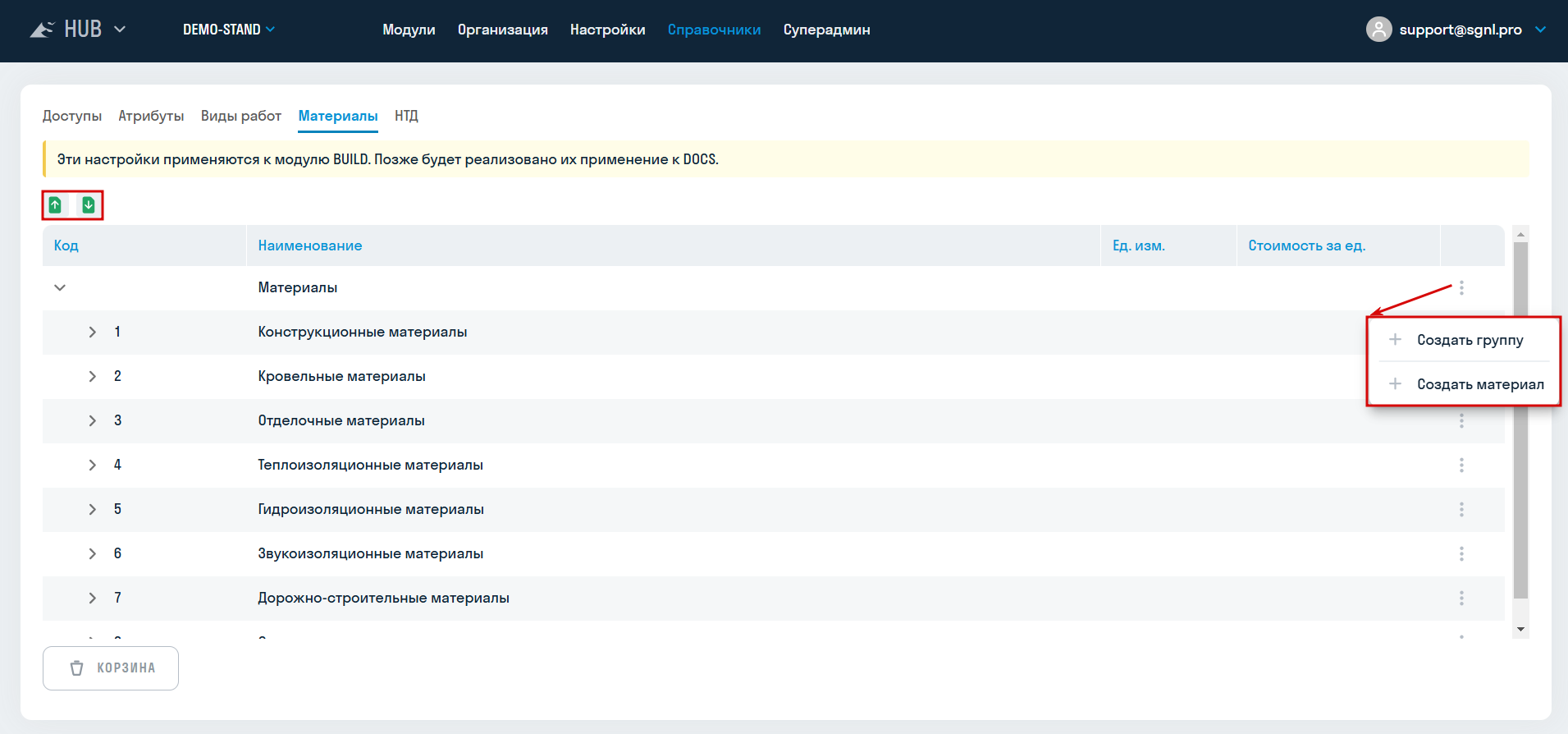1568x734 pixels.
Task: Click the HUB logo icon
Action: click(x=42, y=30)
